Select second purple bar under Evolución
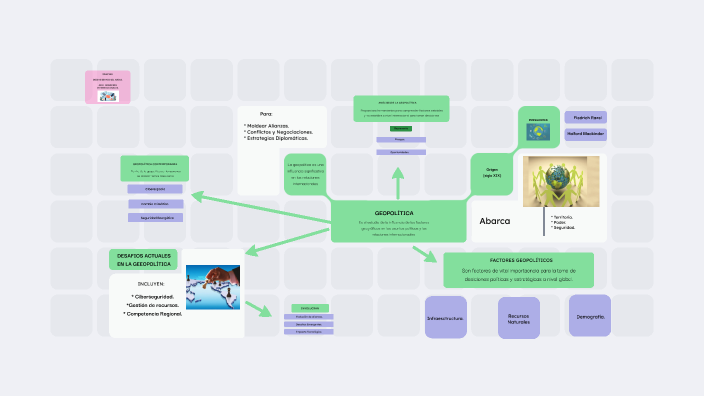This screenshot has width=704, height=396. point(309,324)
